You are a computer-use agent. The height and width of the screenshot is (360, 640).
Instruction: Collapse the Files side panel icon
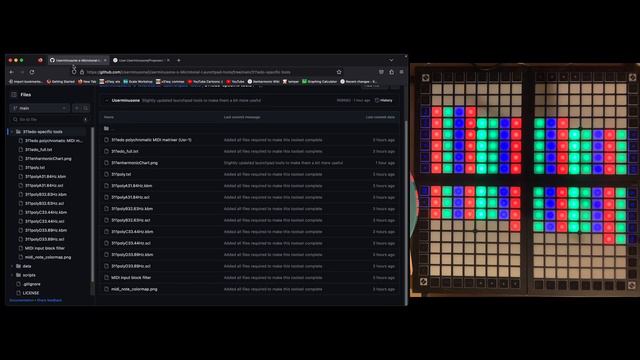tap(14, 94)
